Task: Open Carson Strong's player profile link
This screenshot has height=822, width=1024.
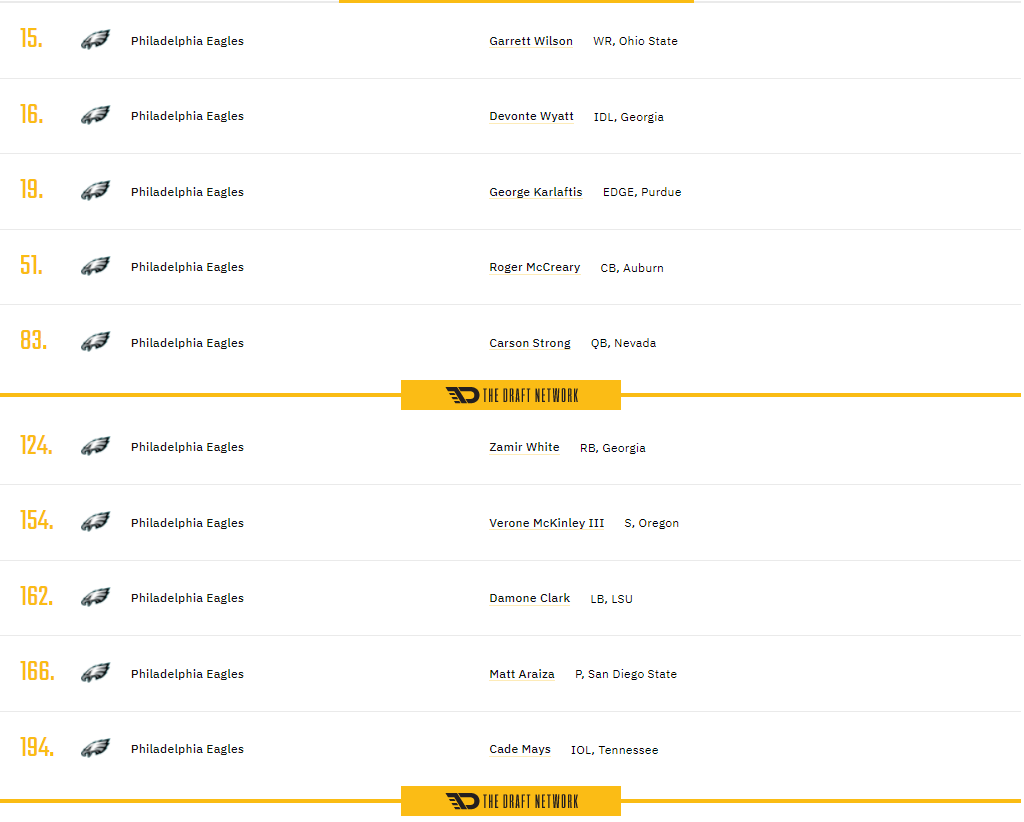Action: point(530,343)
